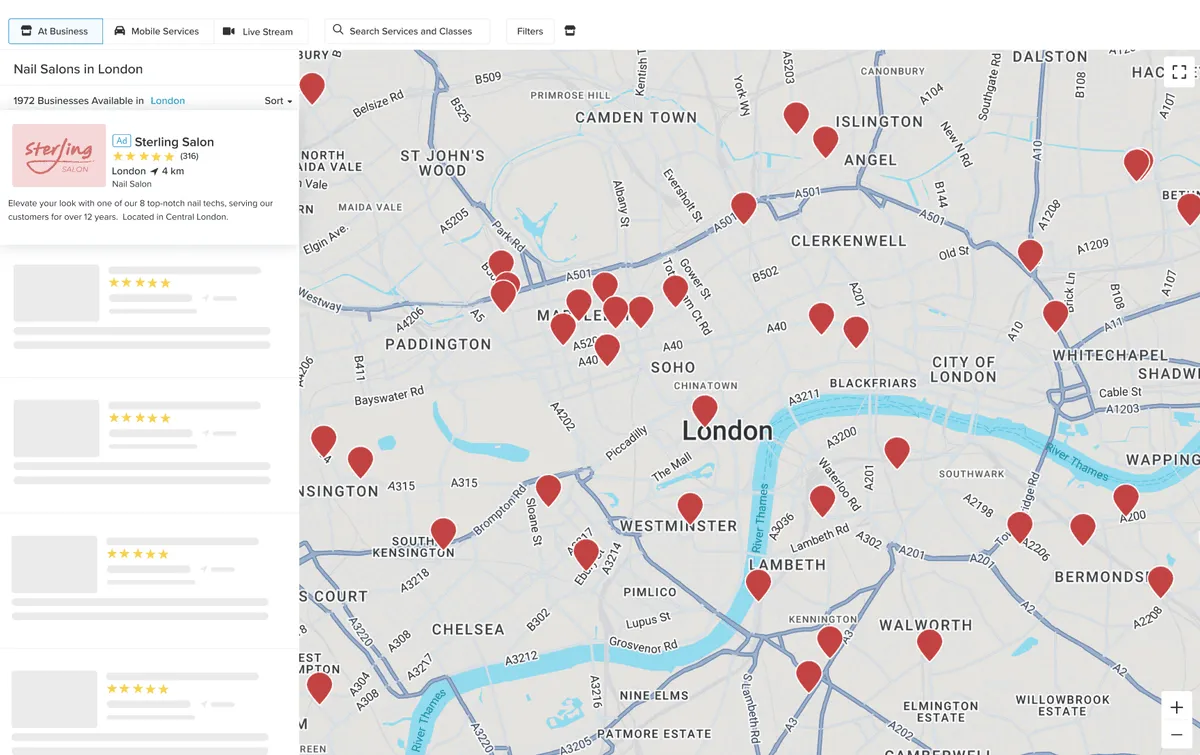The width and height of the screenshot is (1200, 755).
Task: Open the Sterling Salon logo thumbnail
Action: pos(59,155)
